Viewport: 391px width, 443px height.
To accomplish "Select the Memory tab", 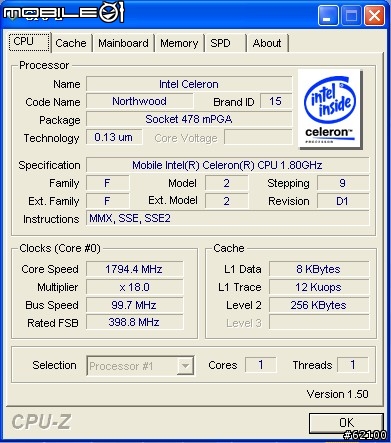I will click(179, 43).
